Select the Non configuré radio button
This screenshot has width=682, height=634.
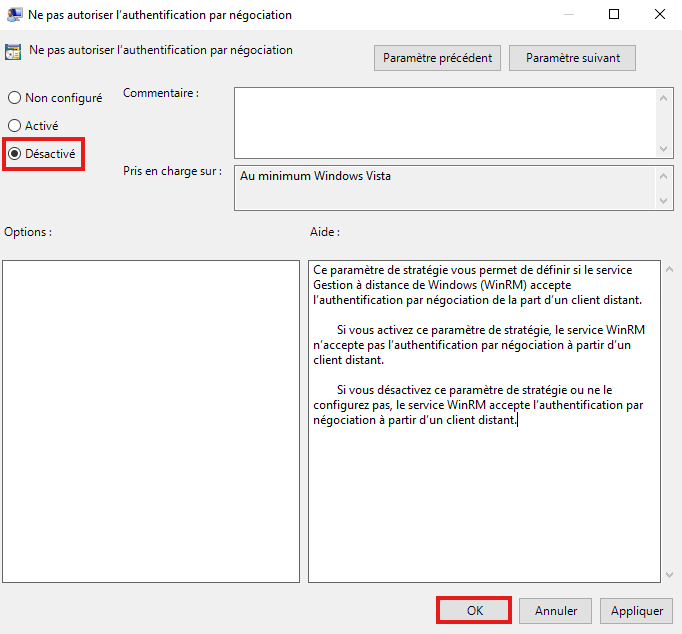15,98
